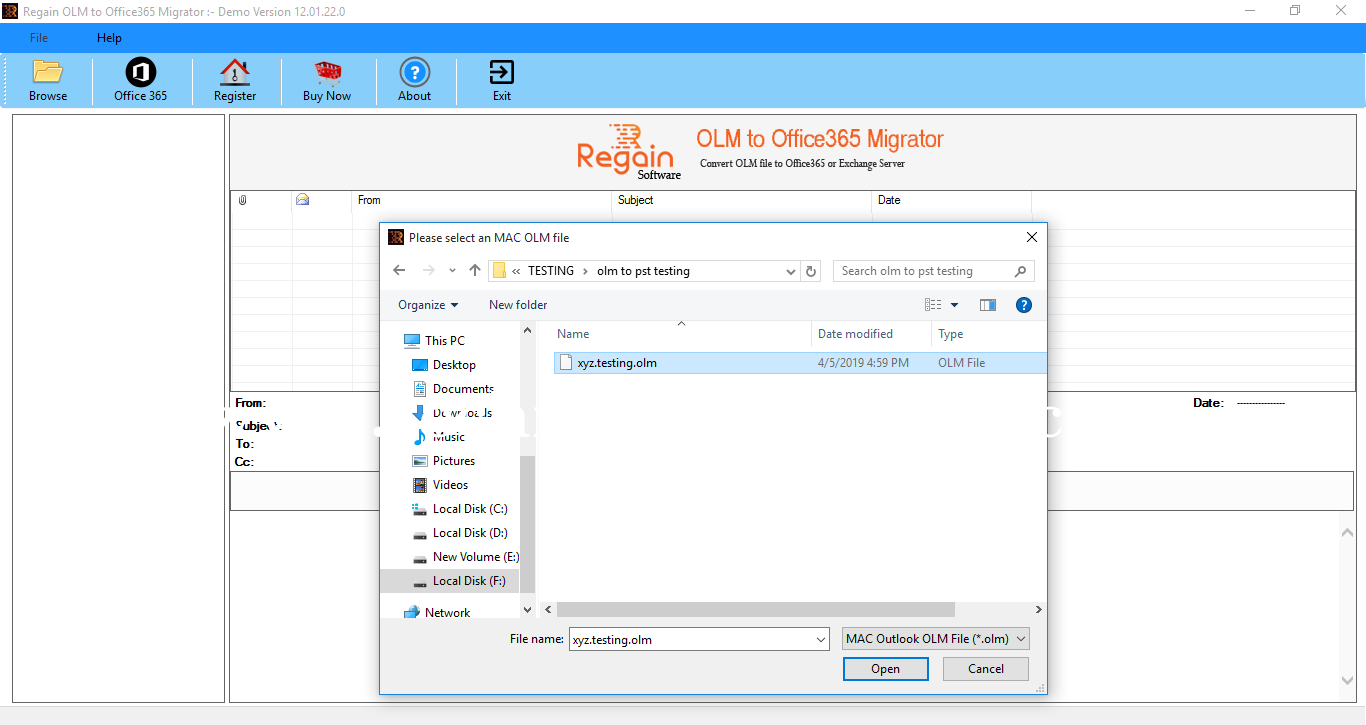Select New Volume (E:)

click(475, 557)
